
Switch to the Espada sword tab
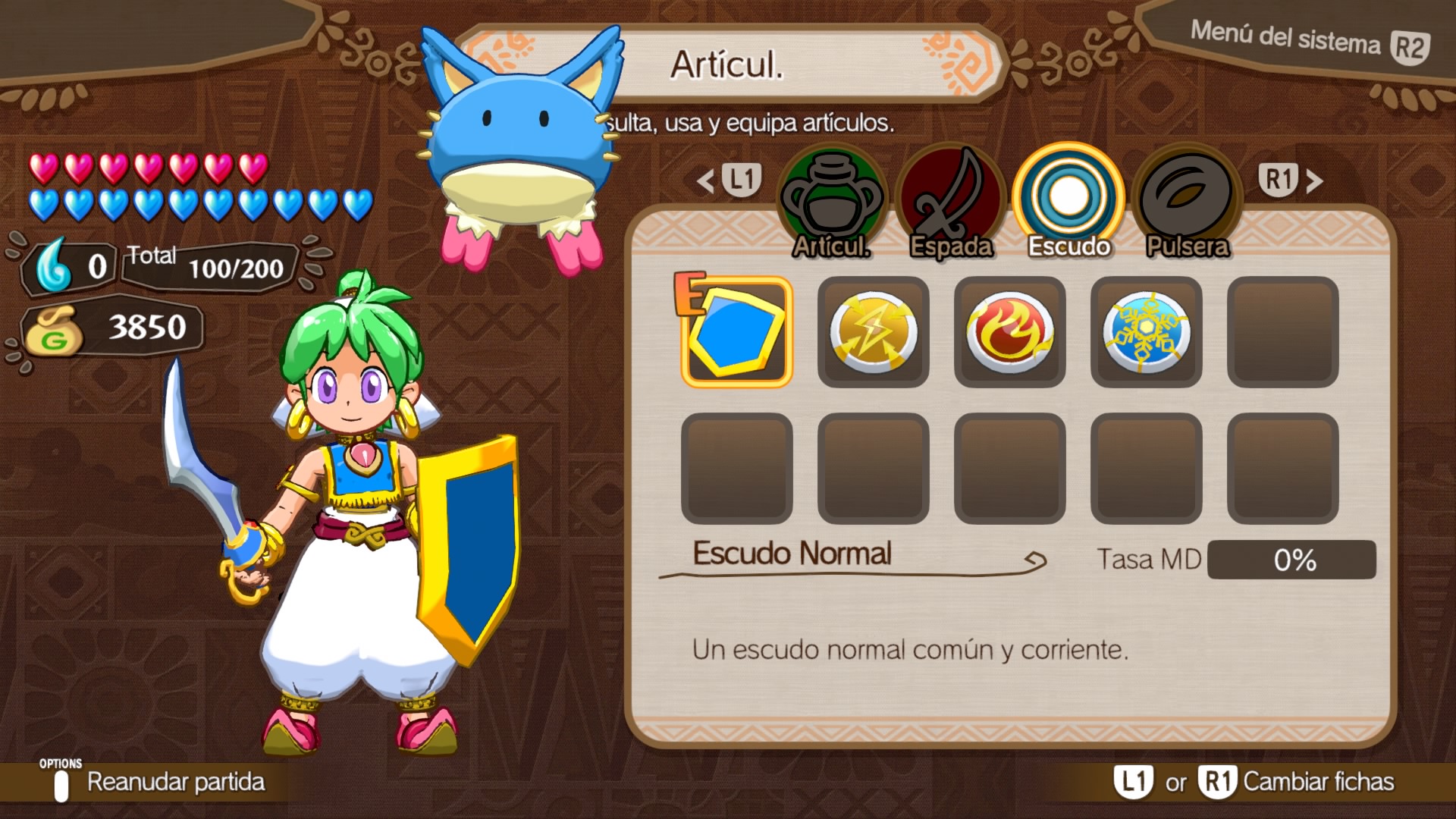(x=950, y=202)
